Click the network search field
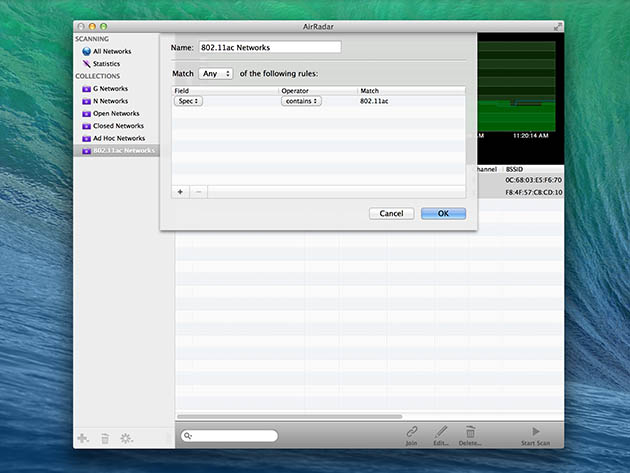 point(229,436)
